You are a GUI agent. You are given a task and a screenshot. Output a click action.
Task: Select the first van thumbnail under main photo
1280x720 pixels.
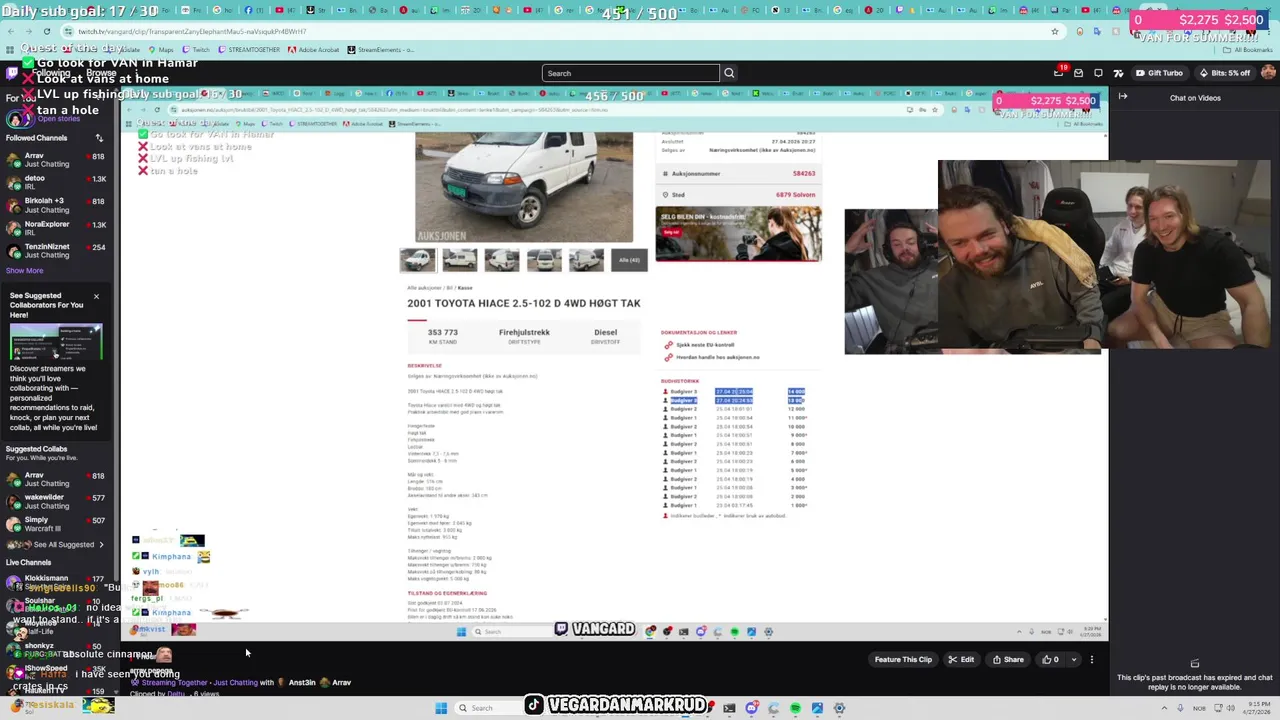pyautogui.click(x=418, y=260)
